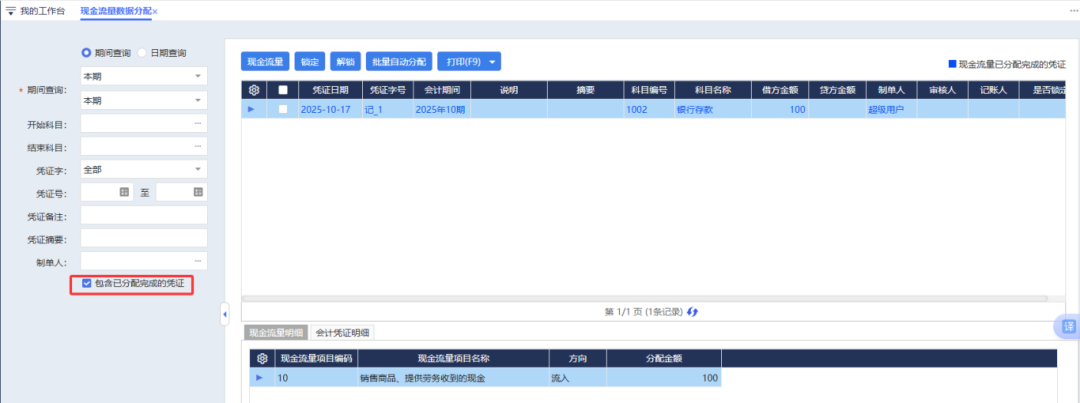The image size is (1080, 403).
Task: Select the 现金流量数据分配 tab
Action: pyautogui.click(x=115, y=11)
